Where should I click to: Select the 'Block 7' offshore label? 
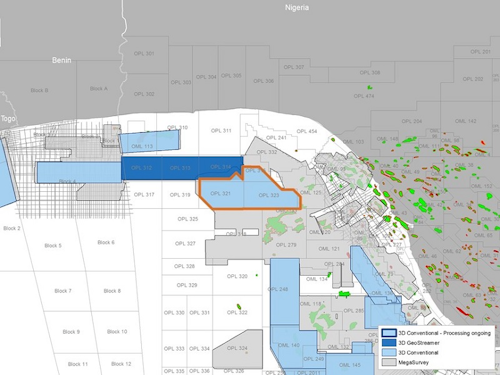tap(63, 291)
